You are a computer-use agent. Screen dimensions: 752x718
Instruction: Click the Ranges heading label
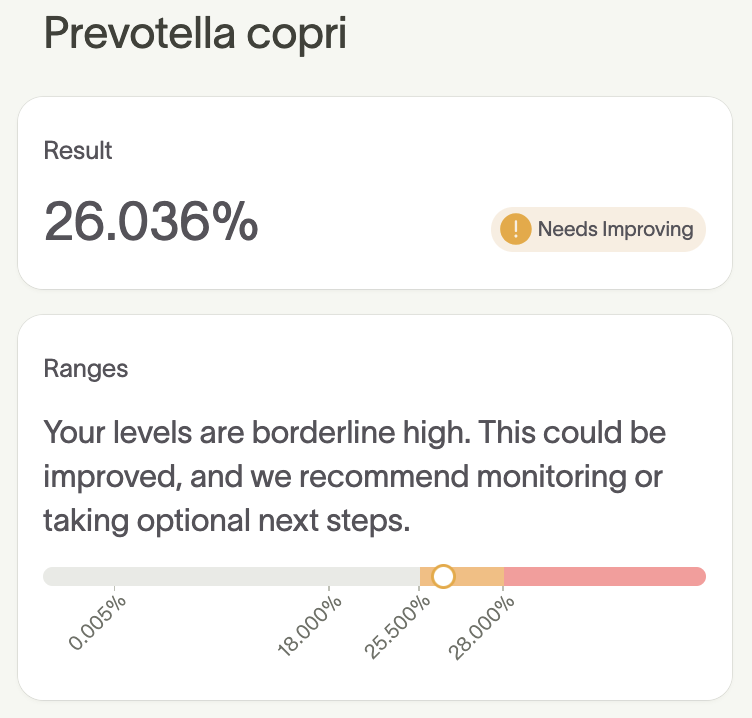click(x=86, y=368)
